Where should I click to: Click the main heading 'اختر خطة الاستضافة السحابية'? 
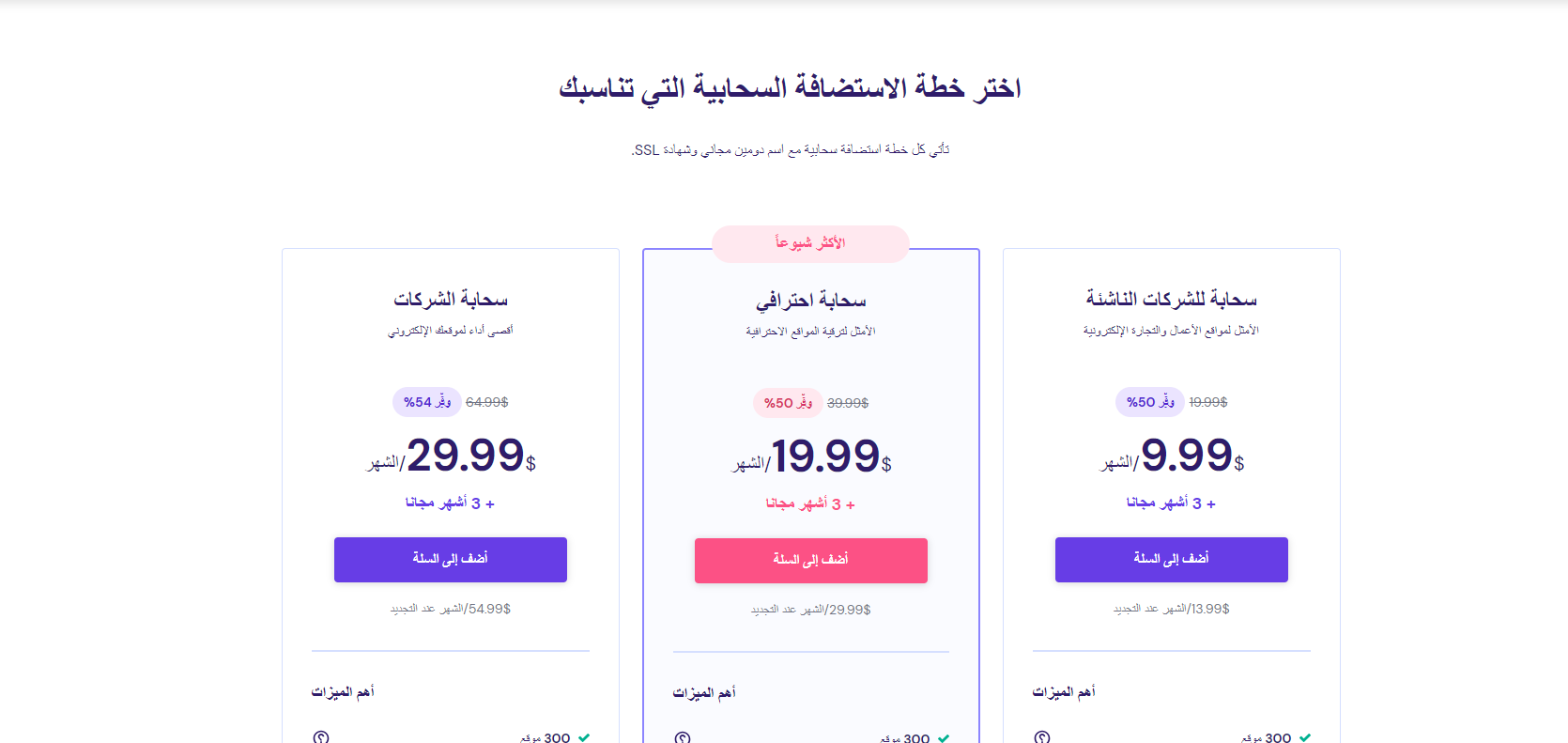790,88
